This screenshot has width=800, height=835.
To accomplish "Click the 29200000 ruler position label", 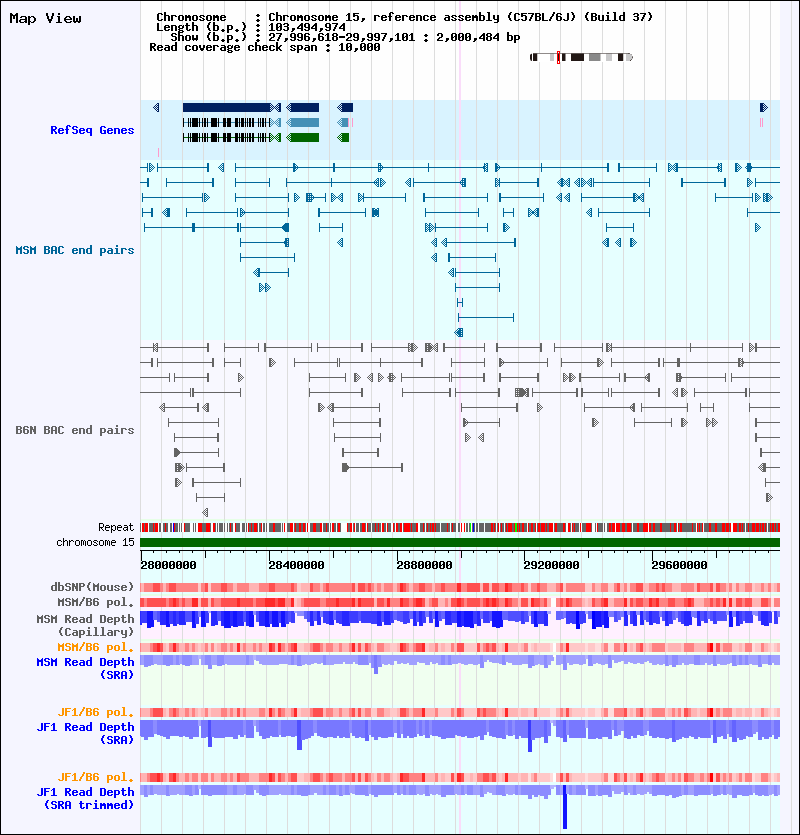I will click(x=551, y=565).
